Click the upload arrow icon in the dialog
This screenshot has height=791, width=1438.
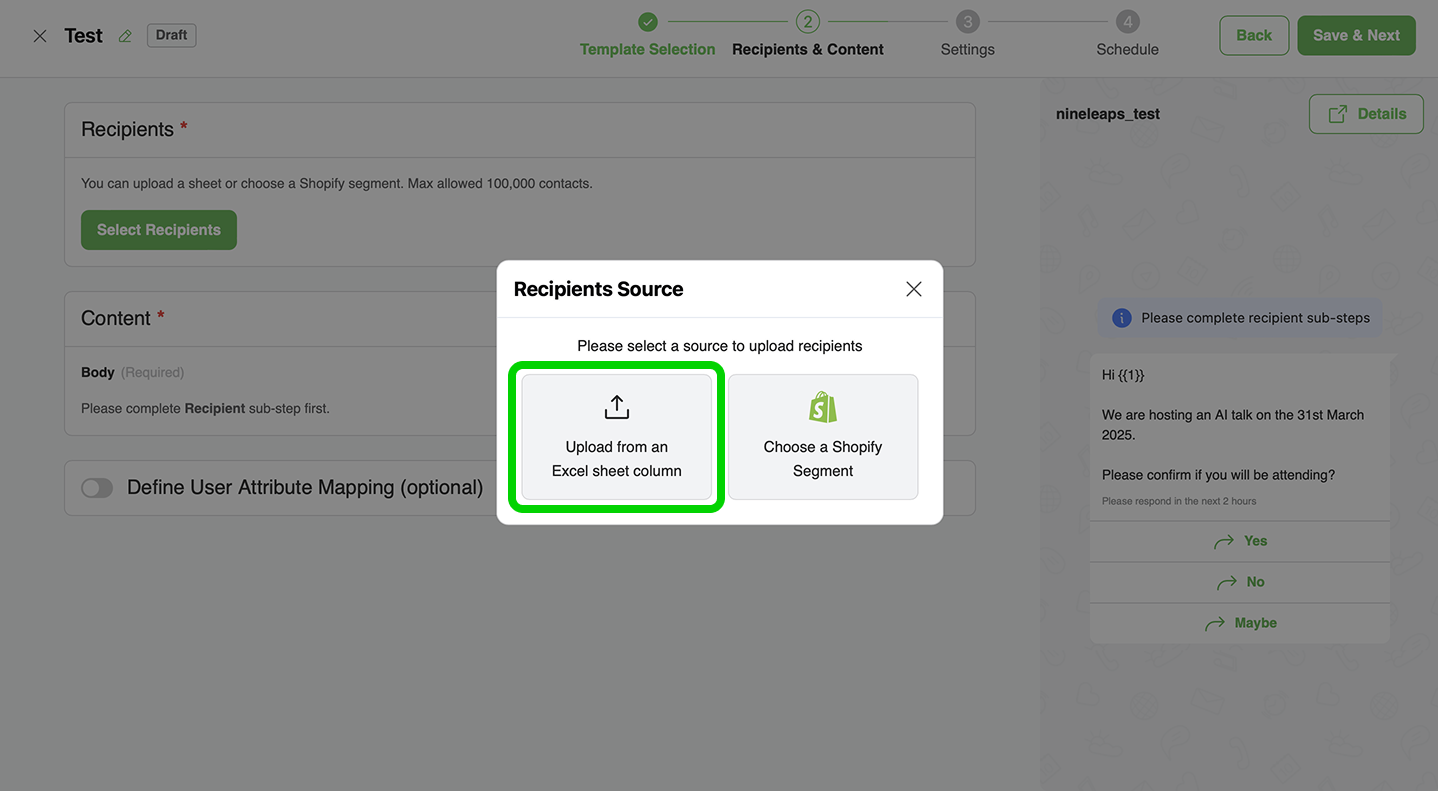[x=616, y=407]
